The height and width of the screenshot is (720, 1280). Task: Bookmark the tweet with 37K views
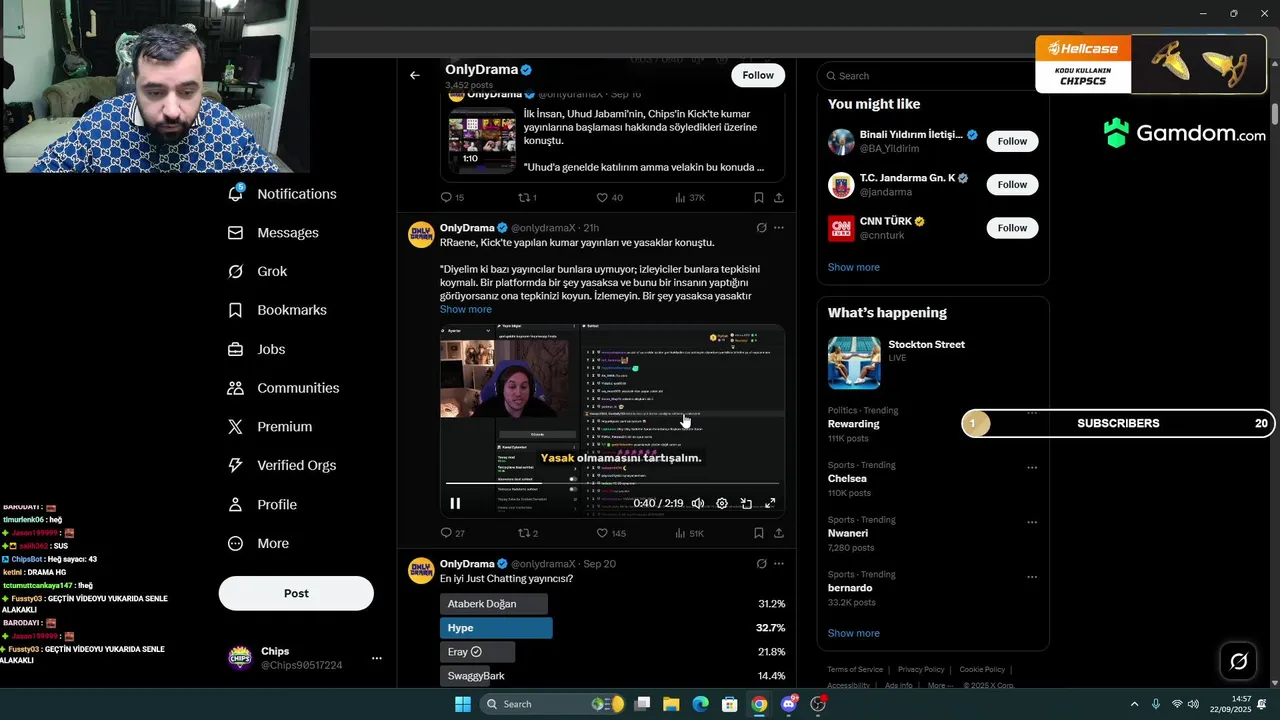tap(758, 197)
